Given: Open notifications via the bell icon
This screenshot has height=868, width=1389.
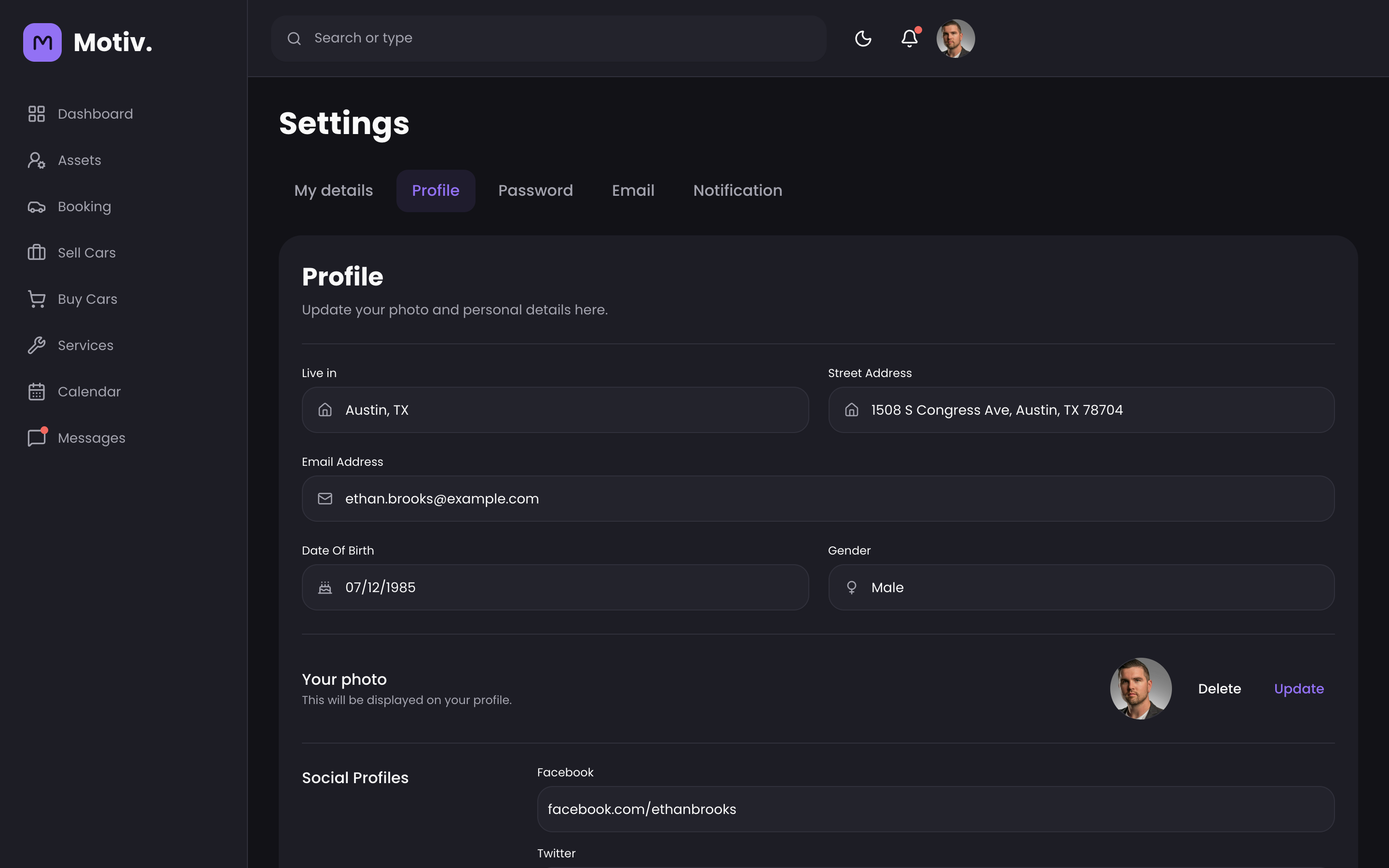Looking at the screenshot, I should 910,38.
